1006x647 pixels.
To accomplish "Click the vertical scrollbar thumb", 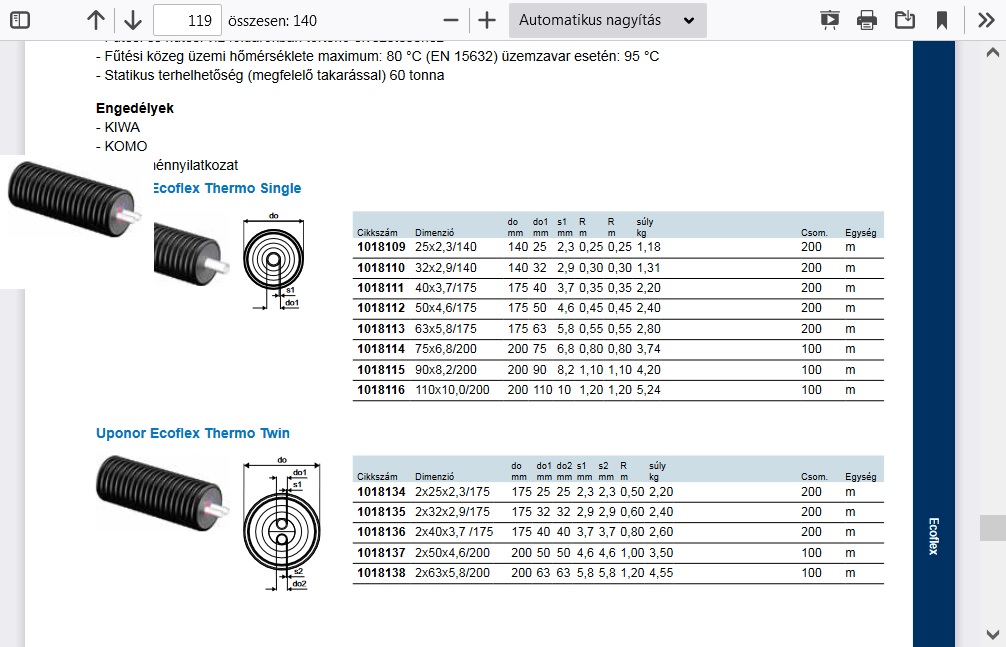I will tap(992, 527).
